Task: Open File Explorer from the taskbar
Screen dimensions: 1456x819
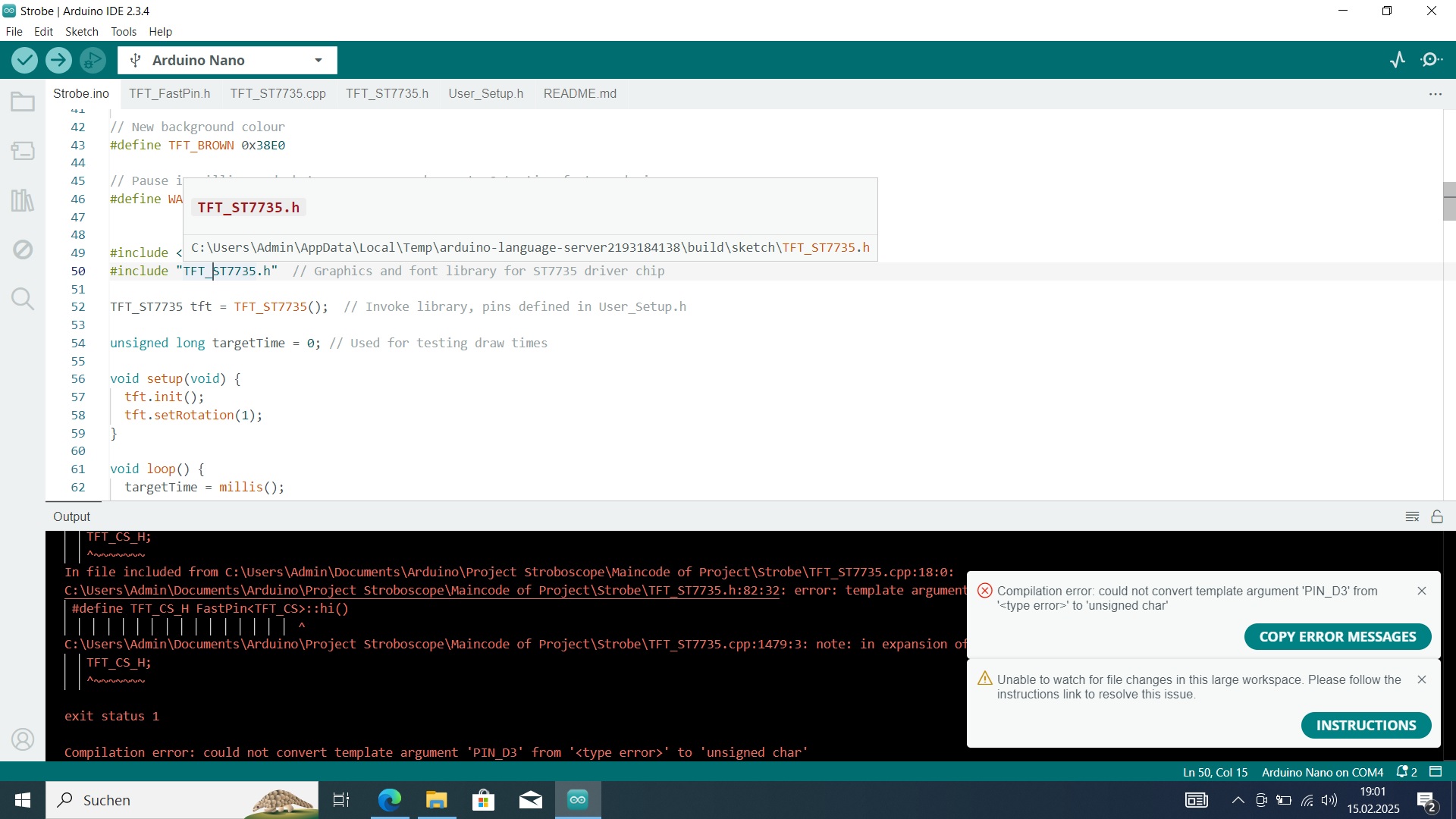Action: tap(436, 800)
